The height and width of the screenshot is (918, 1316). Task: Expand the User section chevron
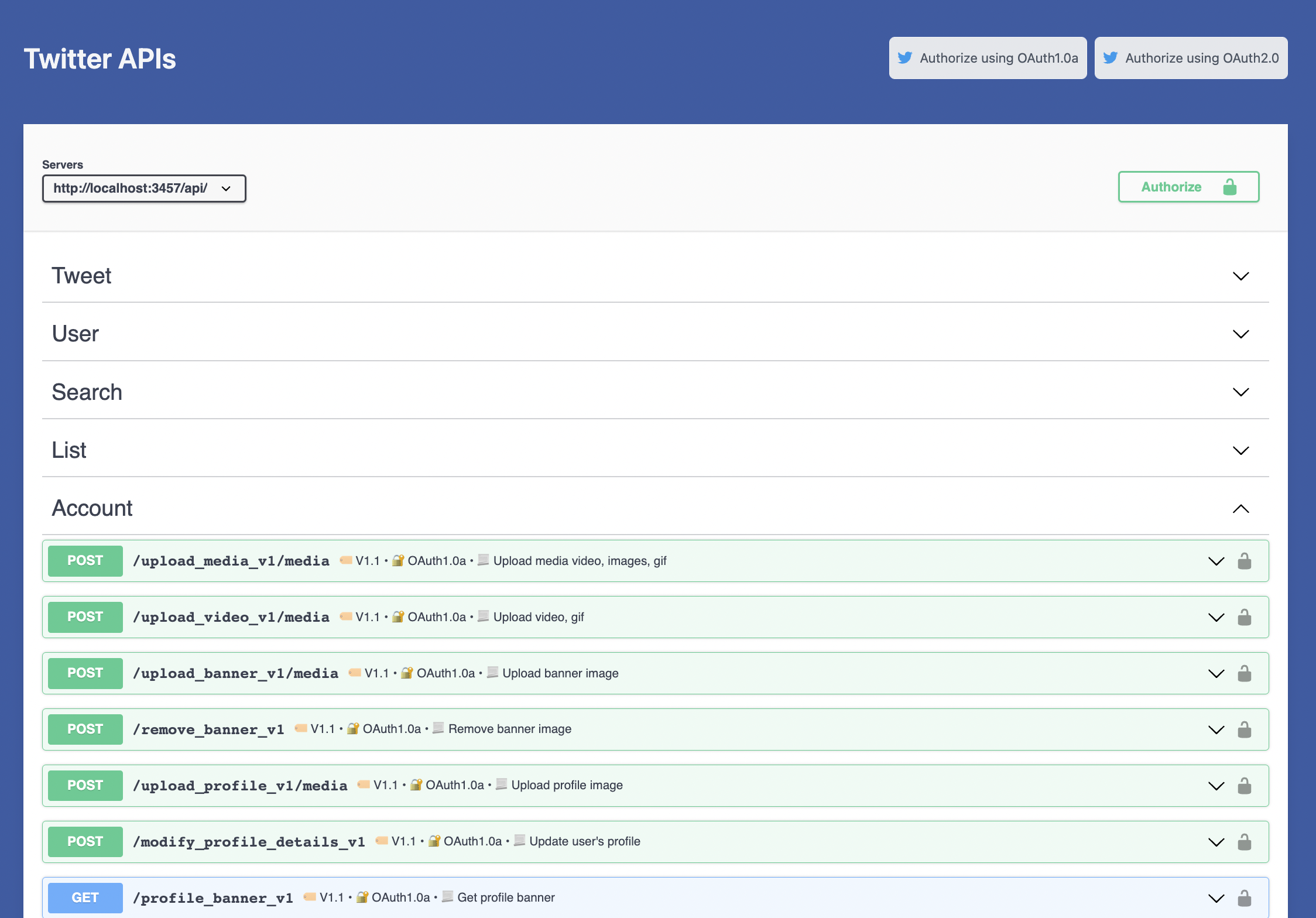pos(1240,334)
